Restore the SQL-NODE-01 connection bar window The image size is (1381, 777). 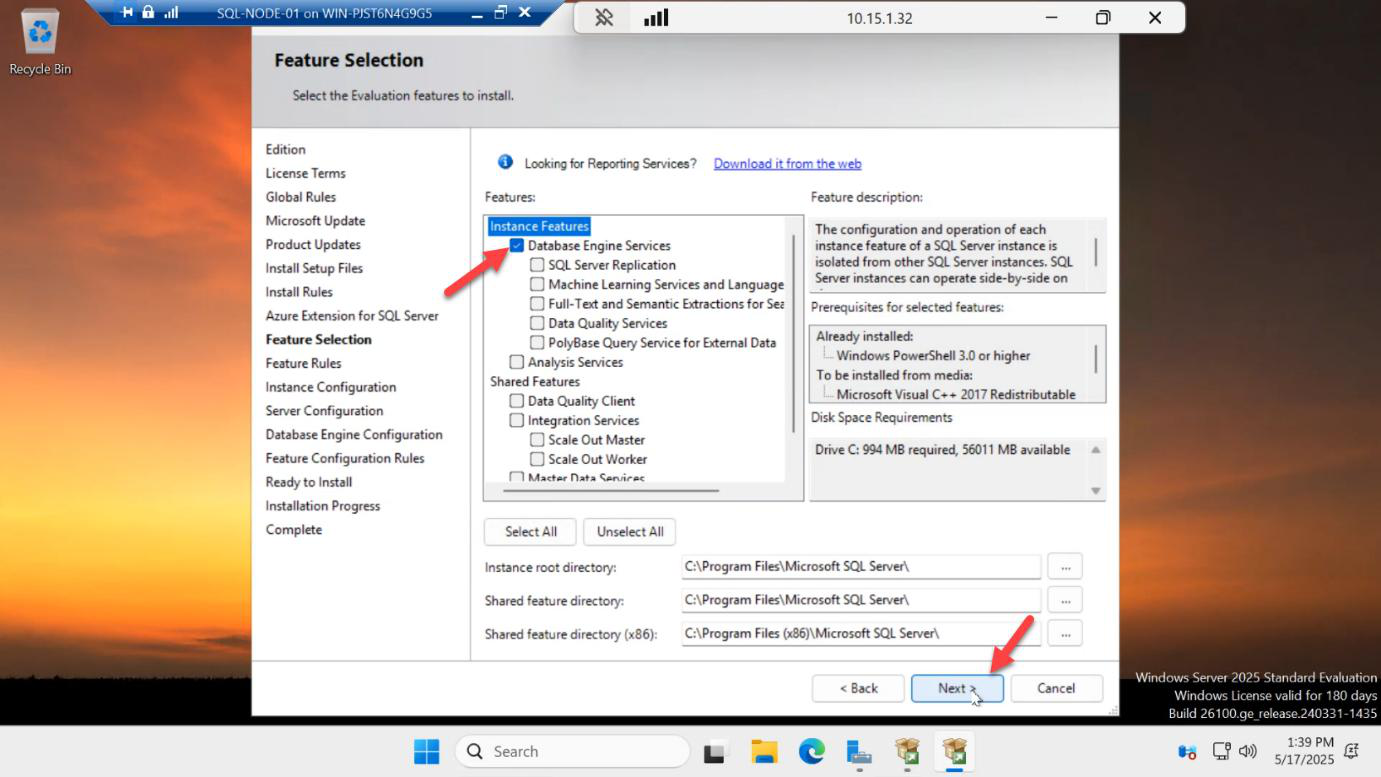[x=501, y=13]
